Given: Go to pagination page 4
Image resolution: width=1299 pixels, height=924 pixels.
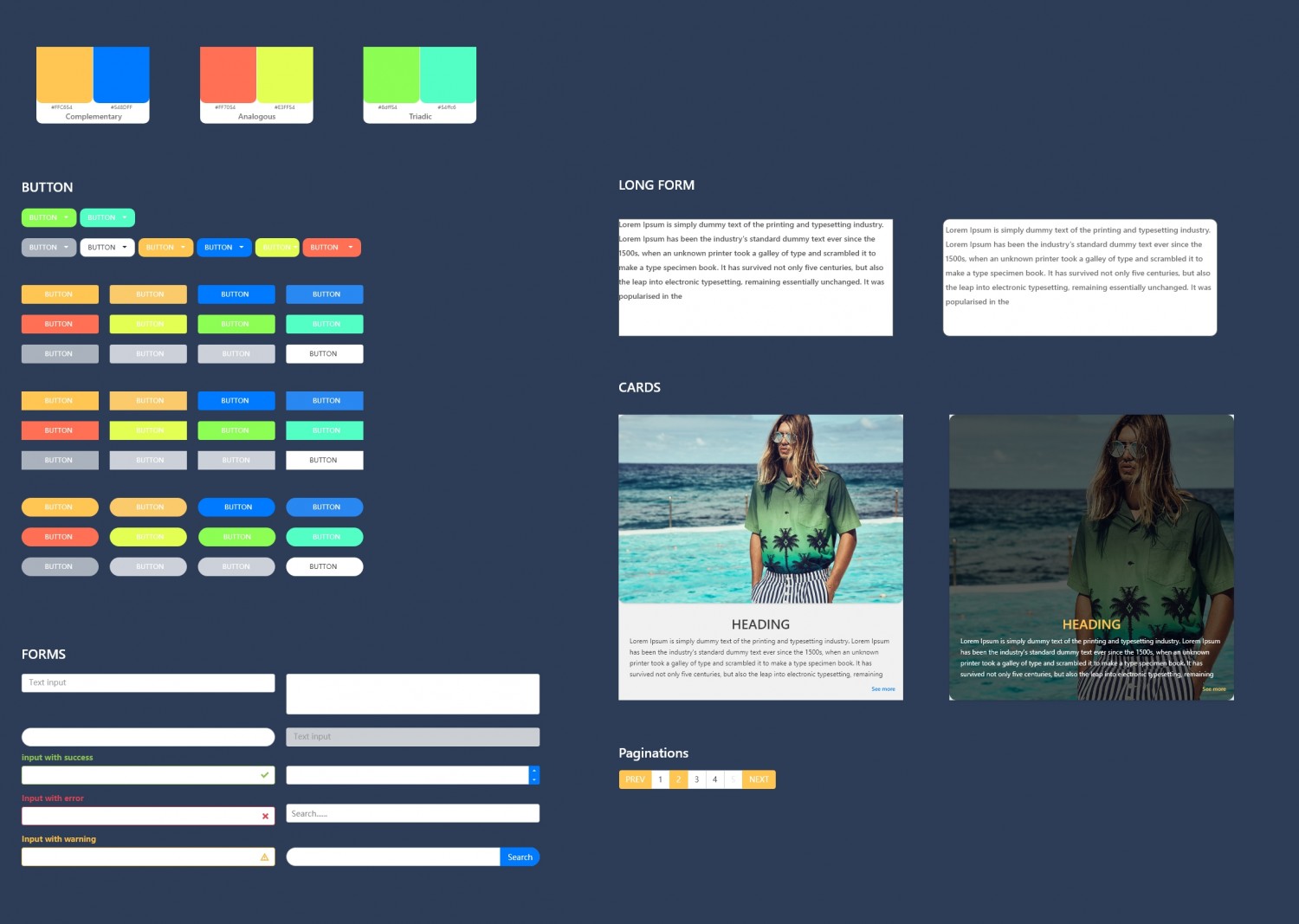Looking at the screenshot, I should point(715,779).
